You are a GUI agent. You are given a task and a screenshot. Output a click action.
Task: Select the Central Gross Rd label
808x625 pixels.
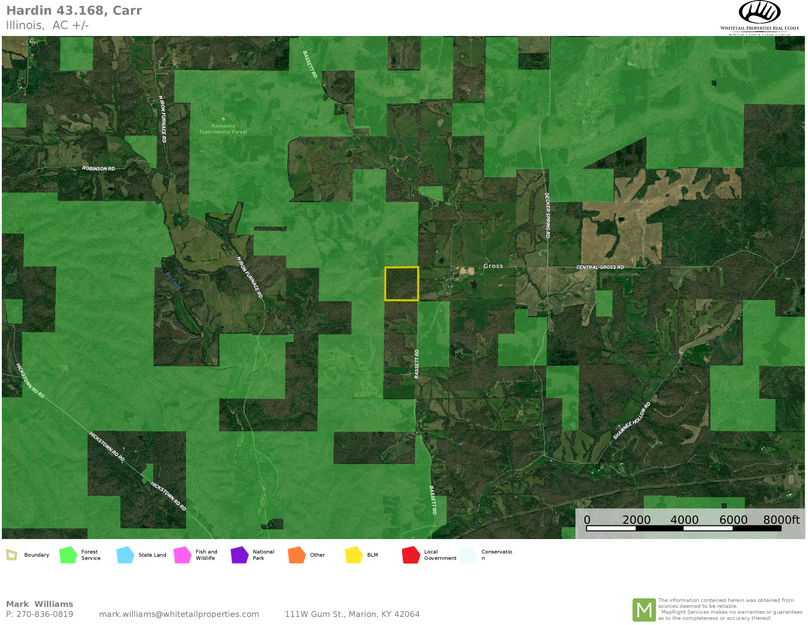(602, 266)
